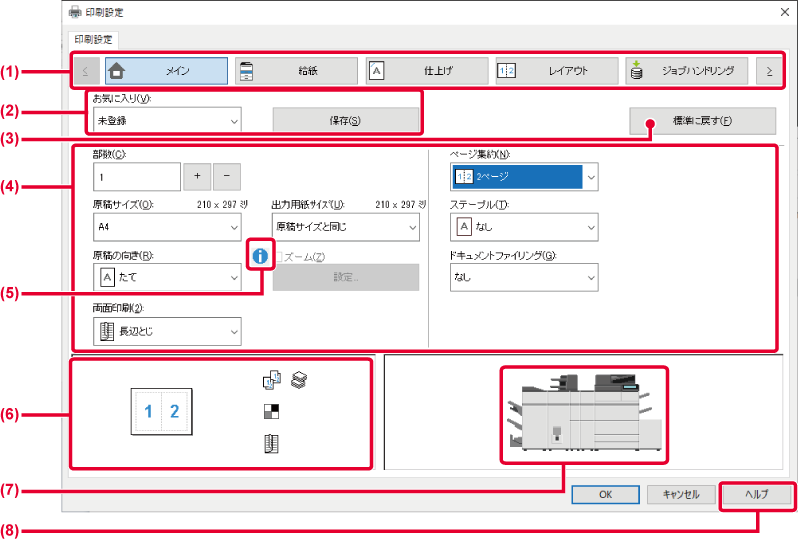798x540 pixels.
Task: Click the 1 2 page layout preview
Action: coord(161,411)
